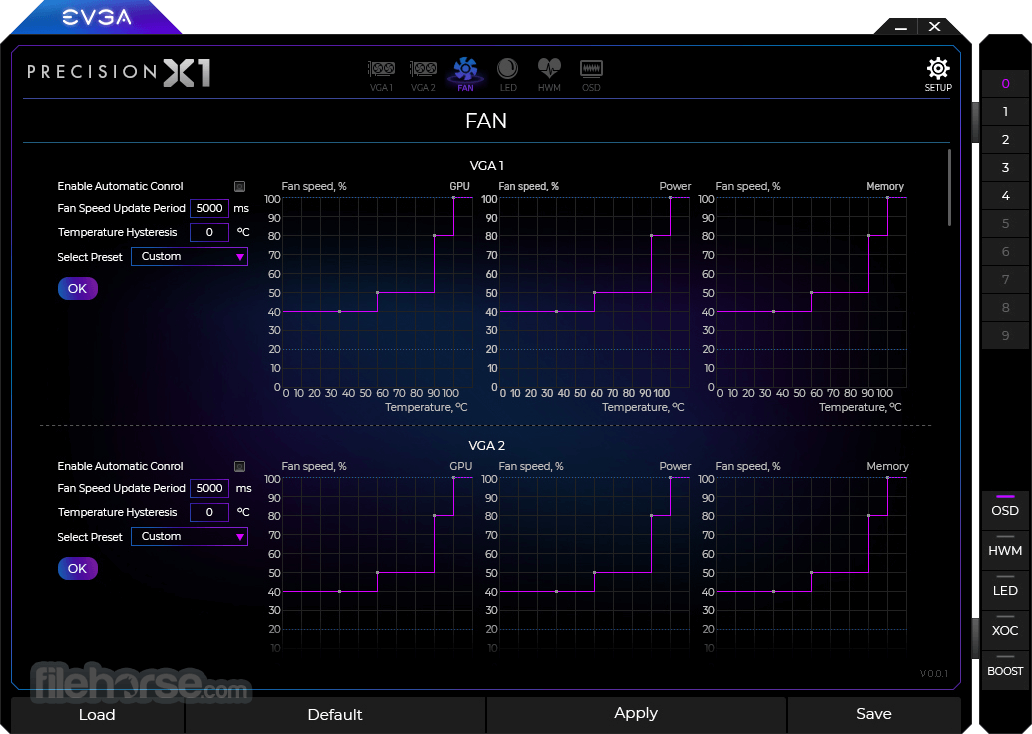This screenshot has height=734, width=1032.
Task: Select profile slot 4
Action: click(x=1005, y=196)
